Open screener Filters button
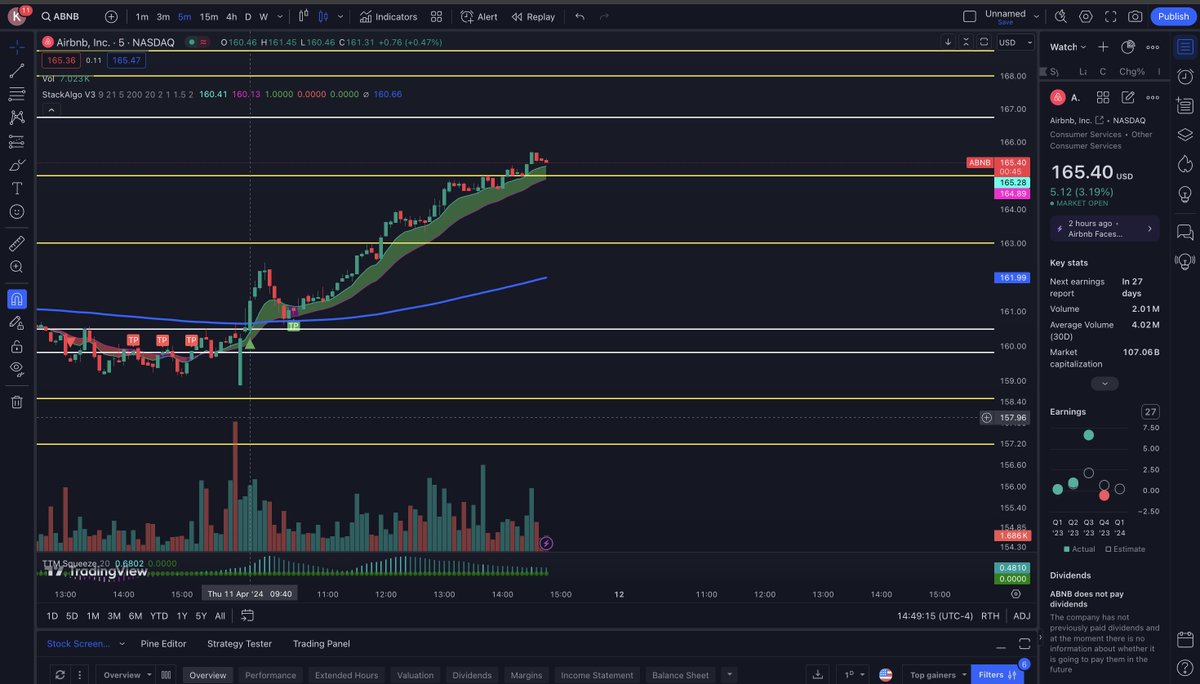Image resolution: width=1200 pixels, height=684 pixels. 997,675
